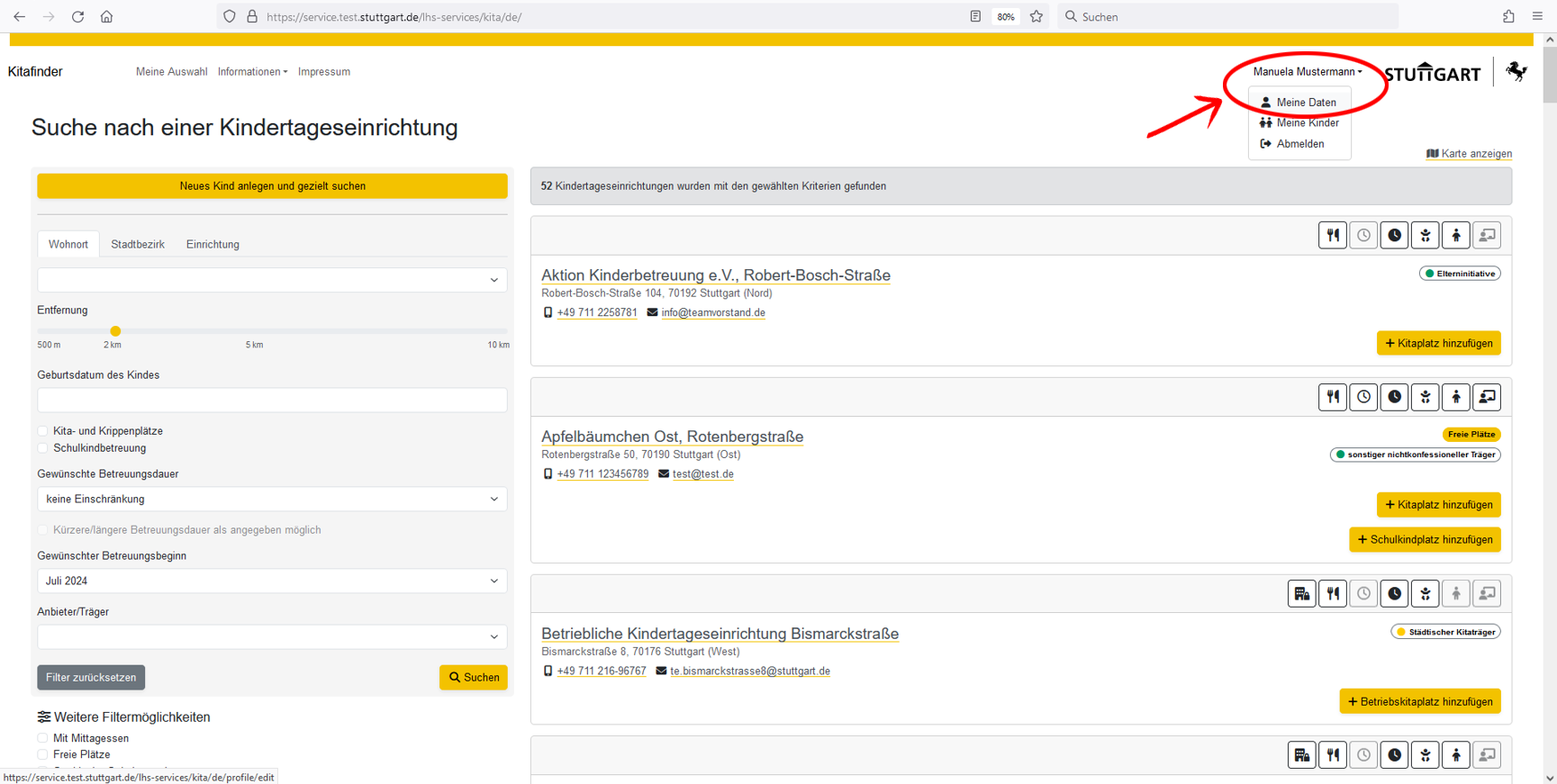This screenshot has width=1557, height=784.
Task: Click the Entfernung slider handle
Action: [x=115, y=331]
